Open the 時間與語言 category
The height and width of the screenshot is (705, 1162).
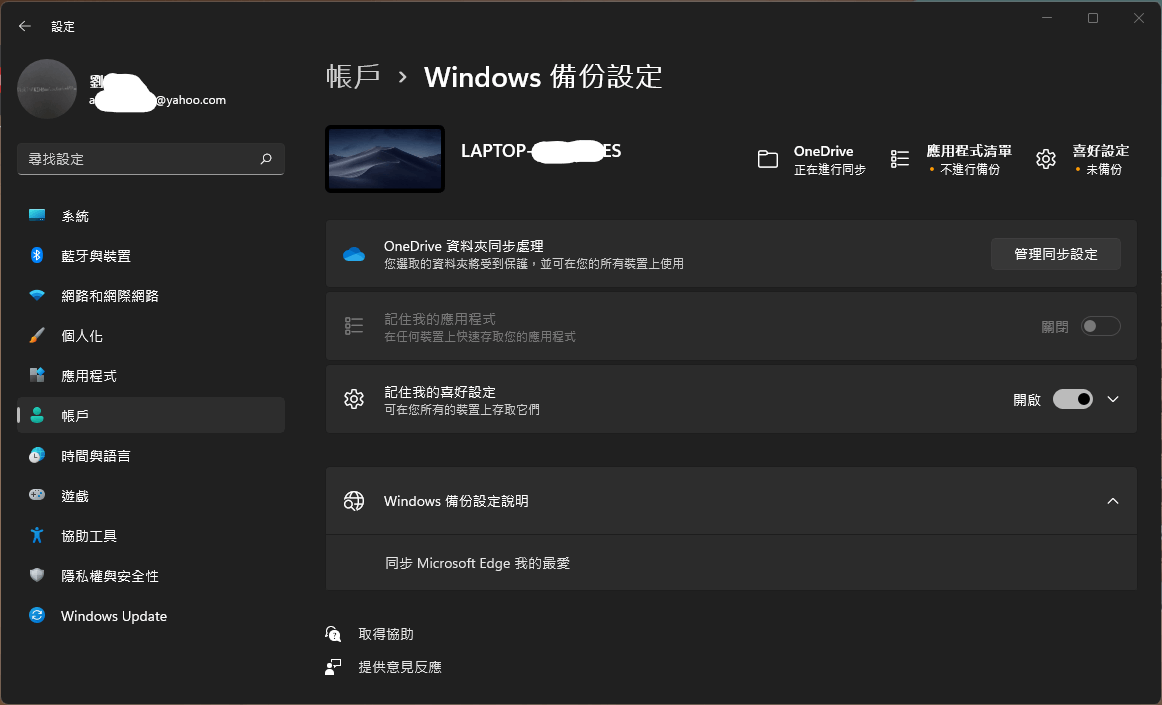pyautogui.click(x=151, y=456)
